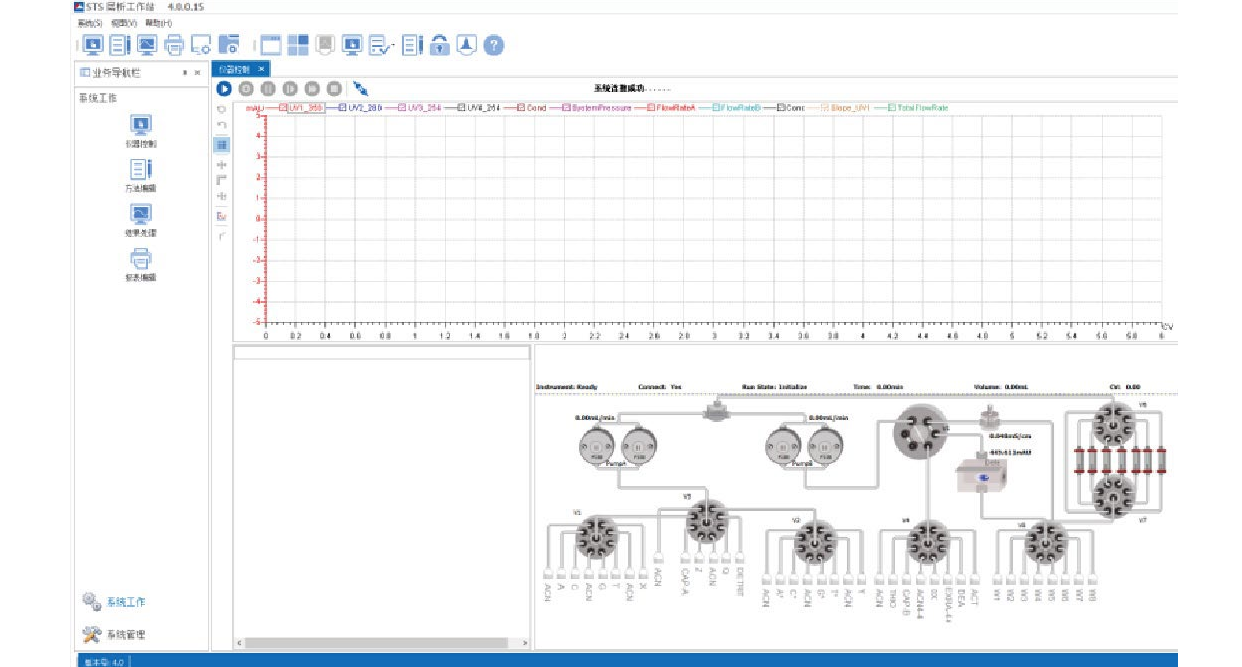1242x667 pixels.
Task: Toggle the TotalFlowRate curve checkbox
Action: coord(890,107)
